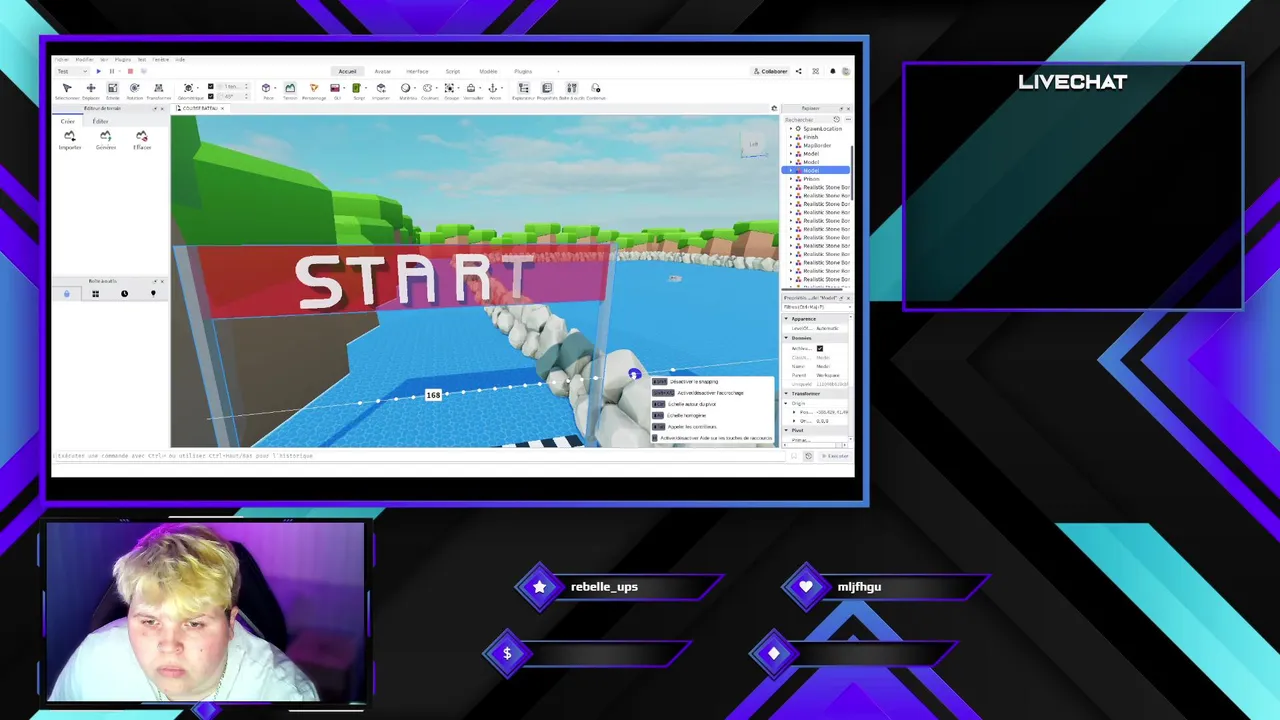Click the Personnage icon
This screenshot has width=1280, height=720.
click(314, 88)
